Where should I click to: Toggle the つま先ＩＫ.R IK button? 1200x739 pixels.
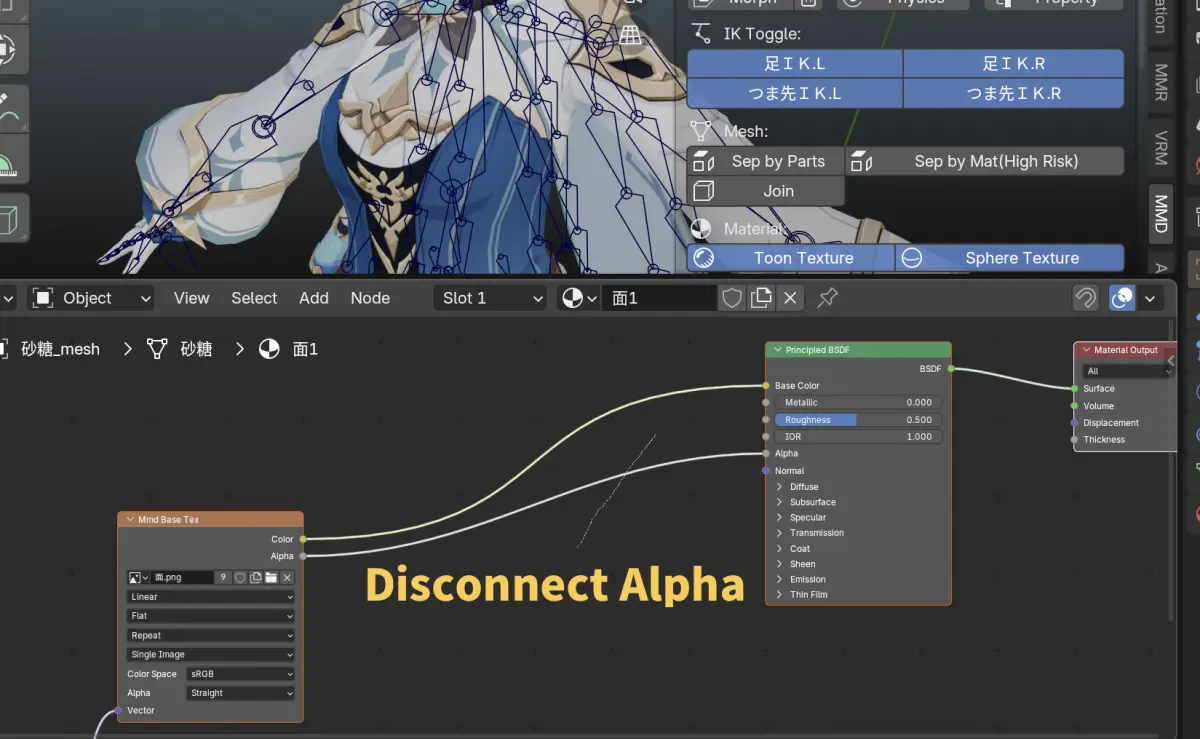point(1013,93)
